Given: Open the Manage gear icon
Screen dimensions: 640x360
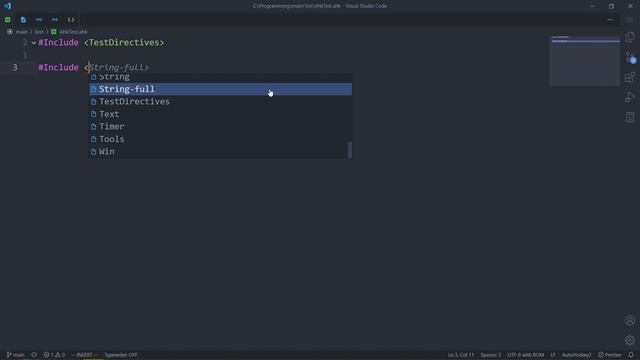Looking at the screenshot, I should 630,340.
